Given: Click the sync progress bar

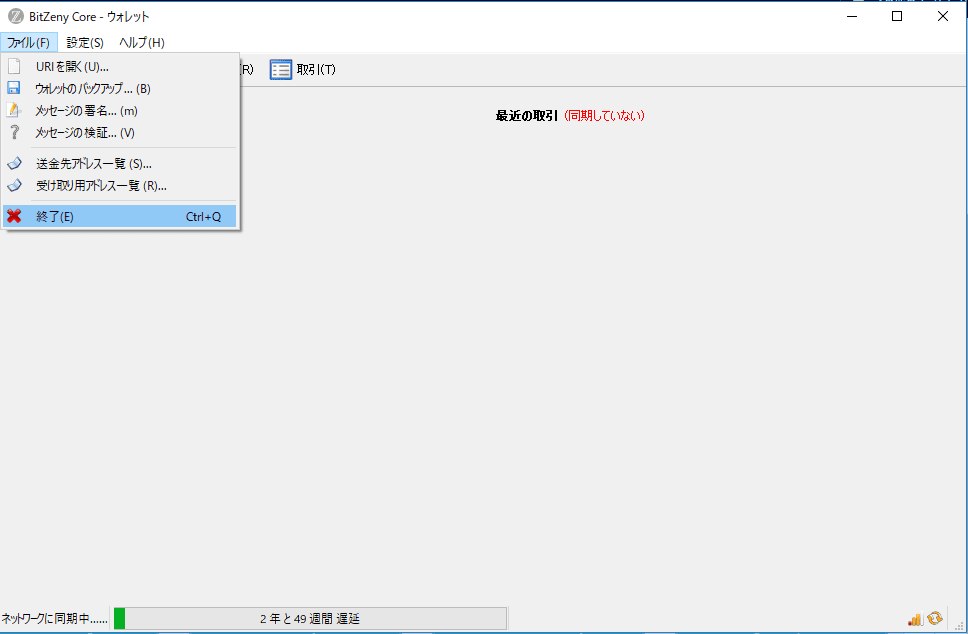Looking at the screenshot, I should coord(311,619).
